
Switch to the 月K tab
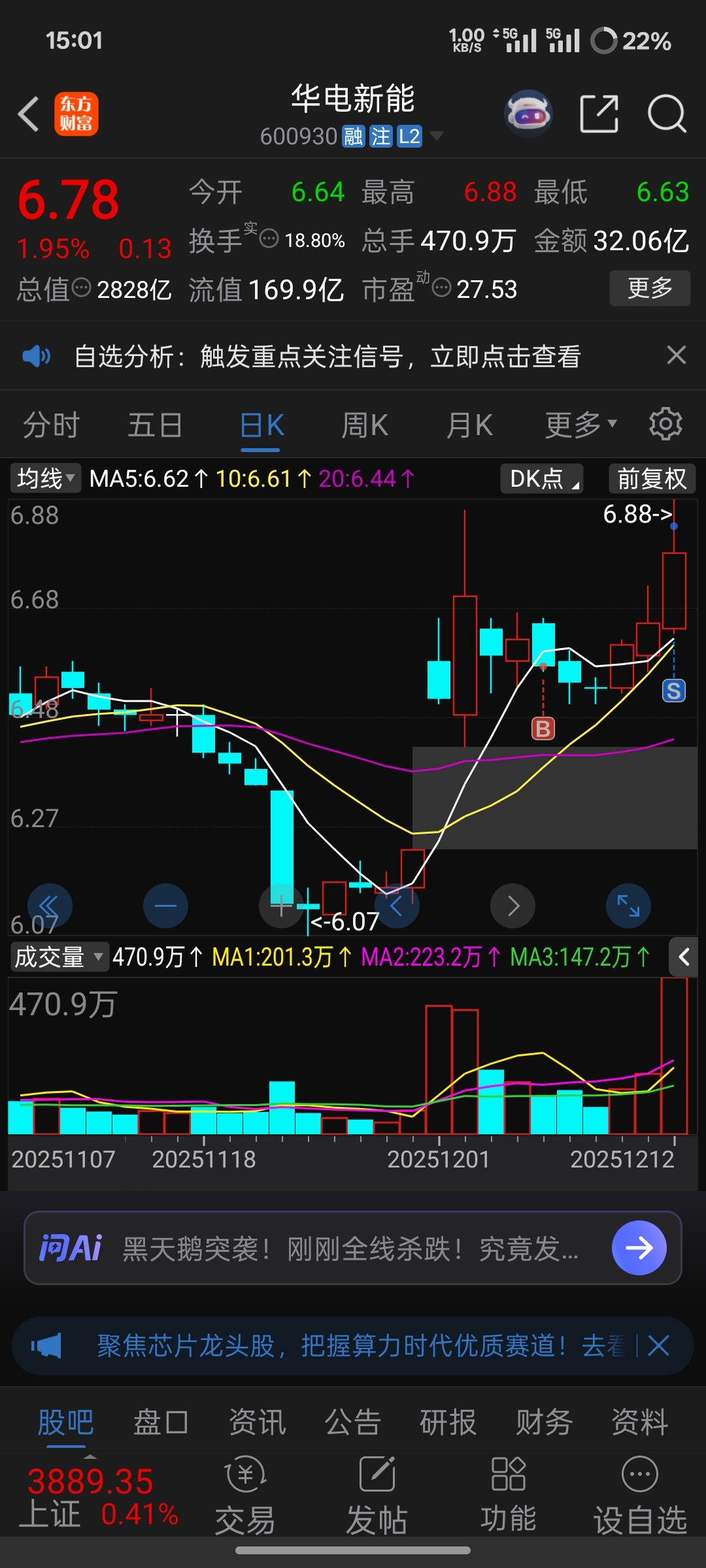click(469, 425)
